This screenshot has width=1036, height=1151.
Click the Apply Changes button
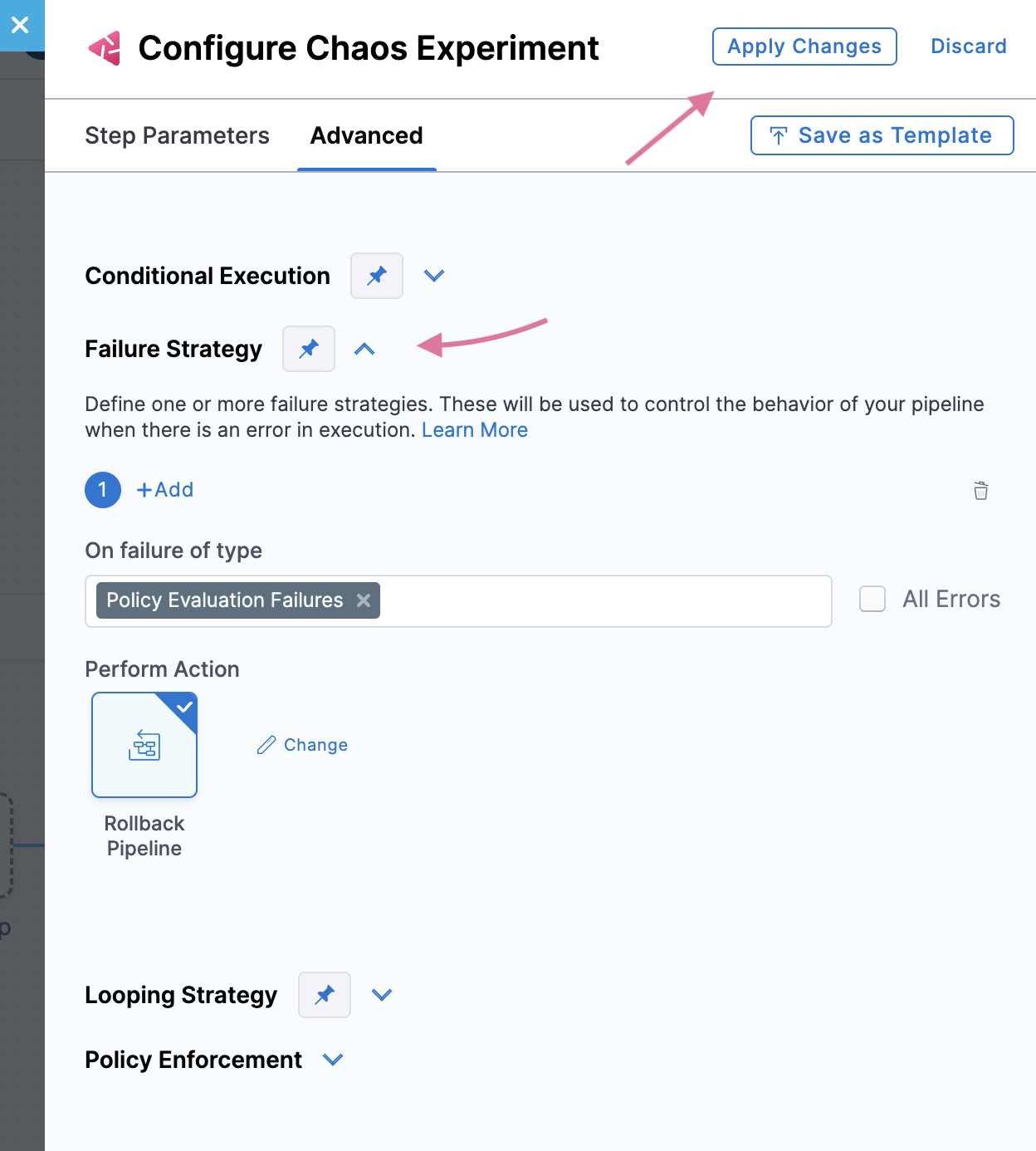(804, 47)
